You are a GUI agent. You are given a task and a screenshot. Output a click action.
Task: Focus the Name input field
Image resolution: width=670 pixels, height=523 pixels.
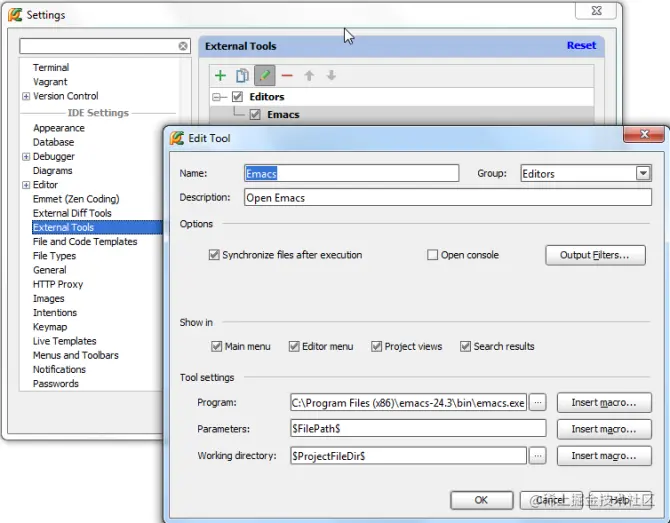[352, 173]
